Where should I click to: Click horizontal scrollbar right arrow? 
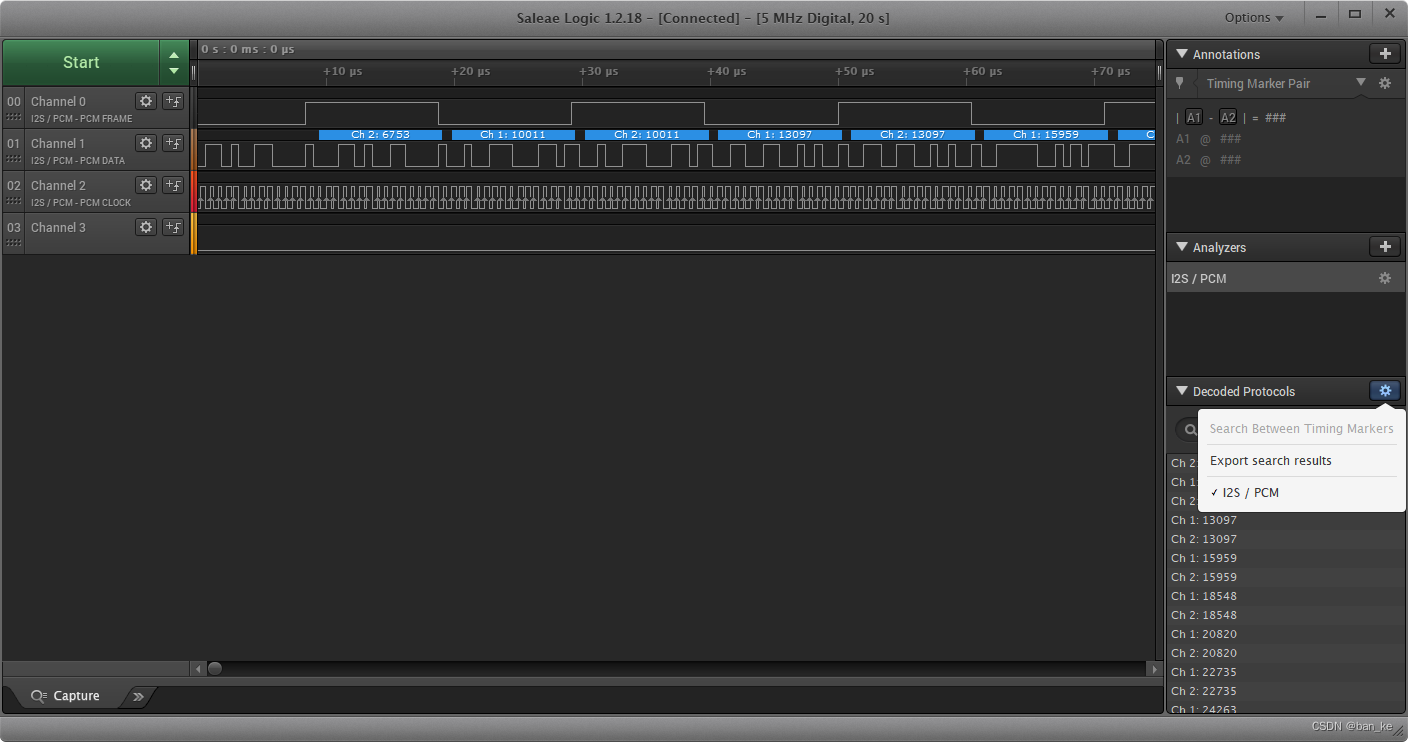pos(1156,669)
